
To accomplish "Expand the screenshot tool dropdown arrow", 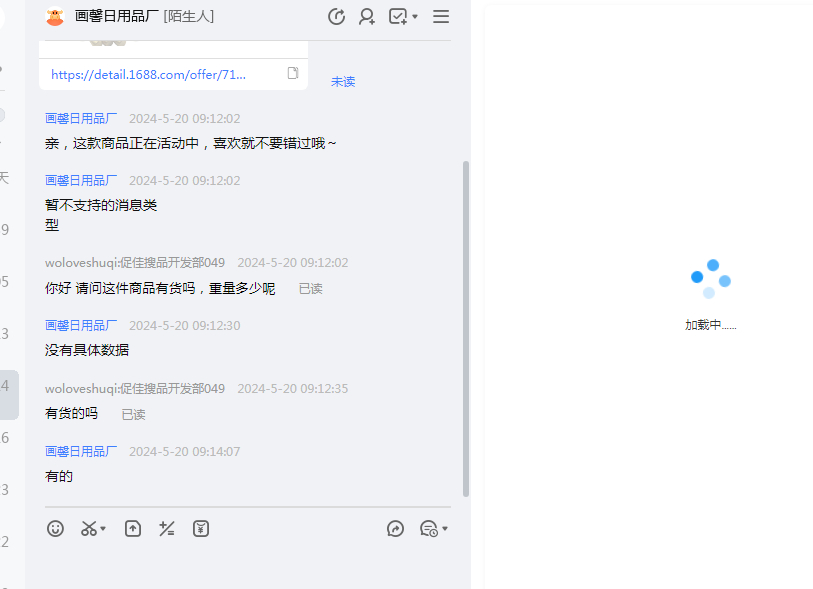I will (x=104, y=528).
